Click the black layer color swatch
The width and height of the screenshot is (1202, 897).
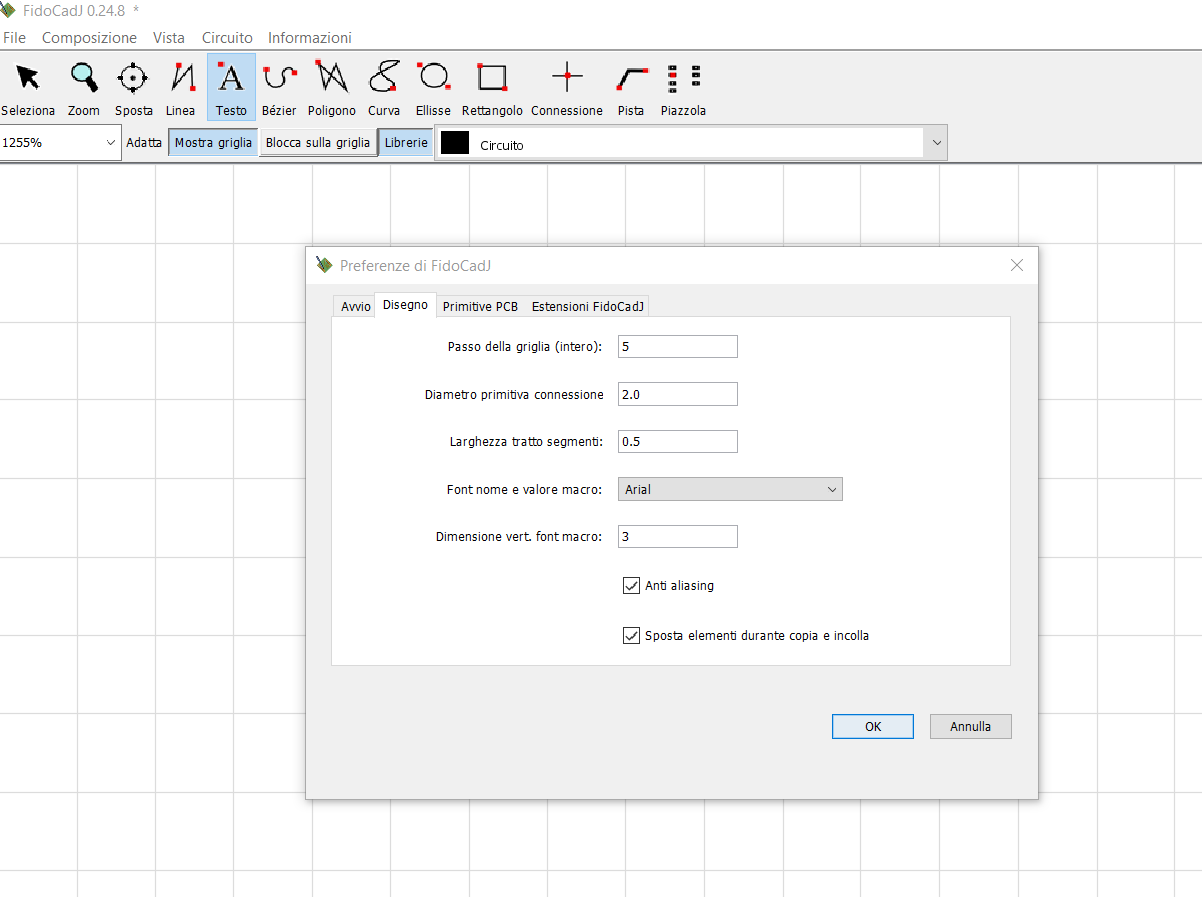point(455,143)
